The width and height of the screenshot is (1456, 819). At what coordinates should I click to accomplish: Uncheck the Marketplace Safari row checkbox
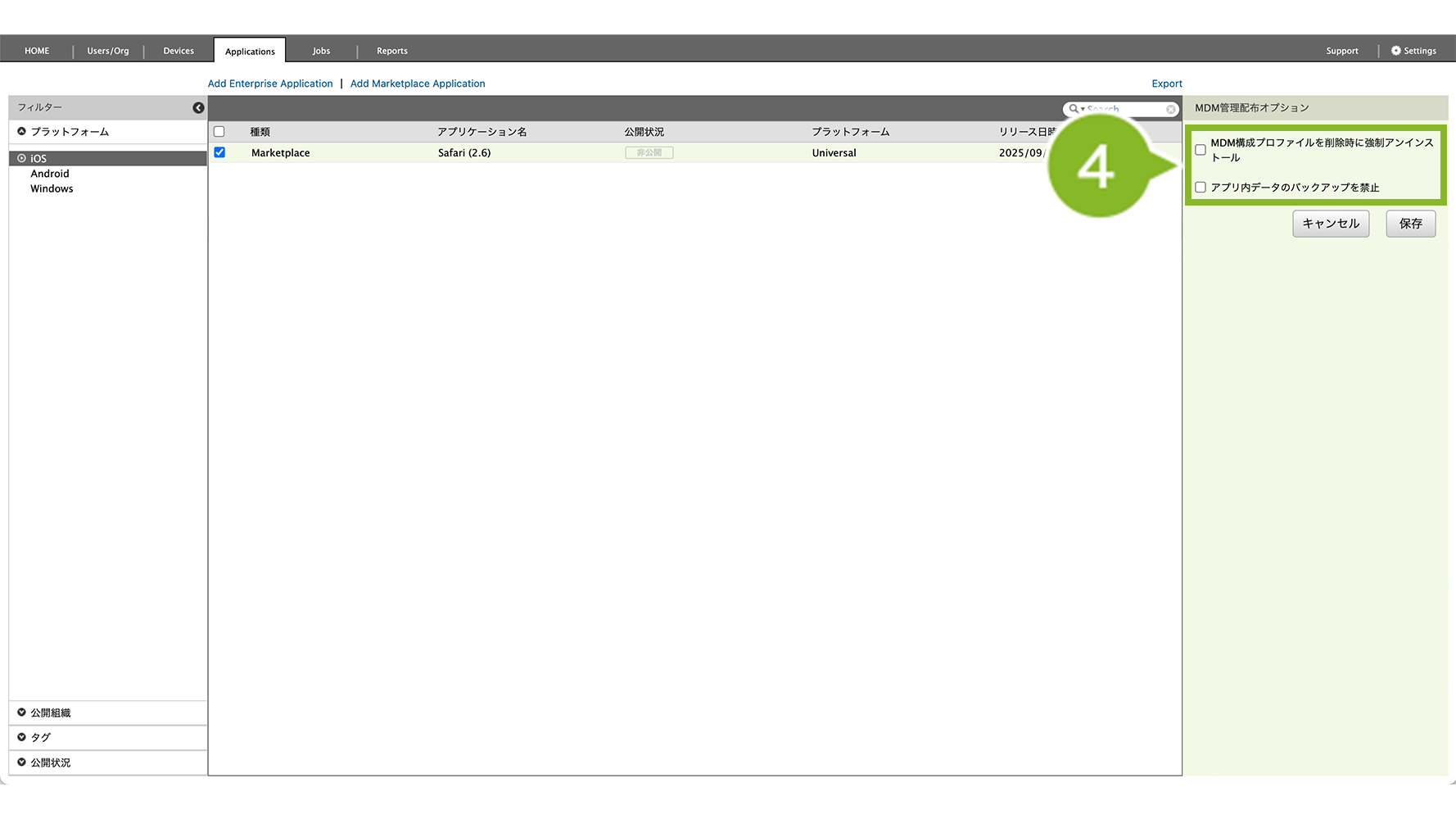[219, 152]
